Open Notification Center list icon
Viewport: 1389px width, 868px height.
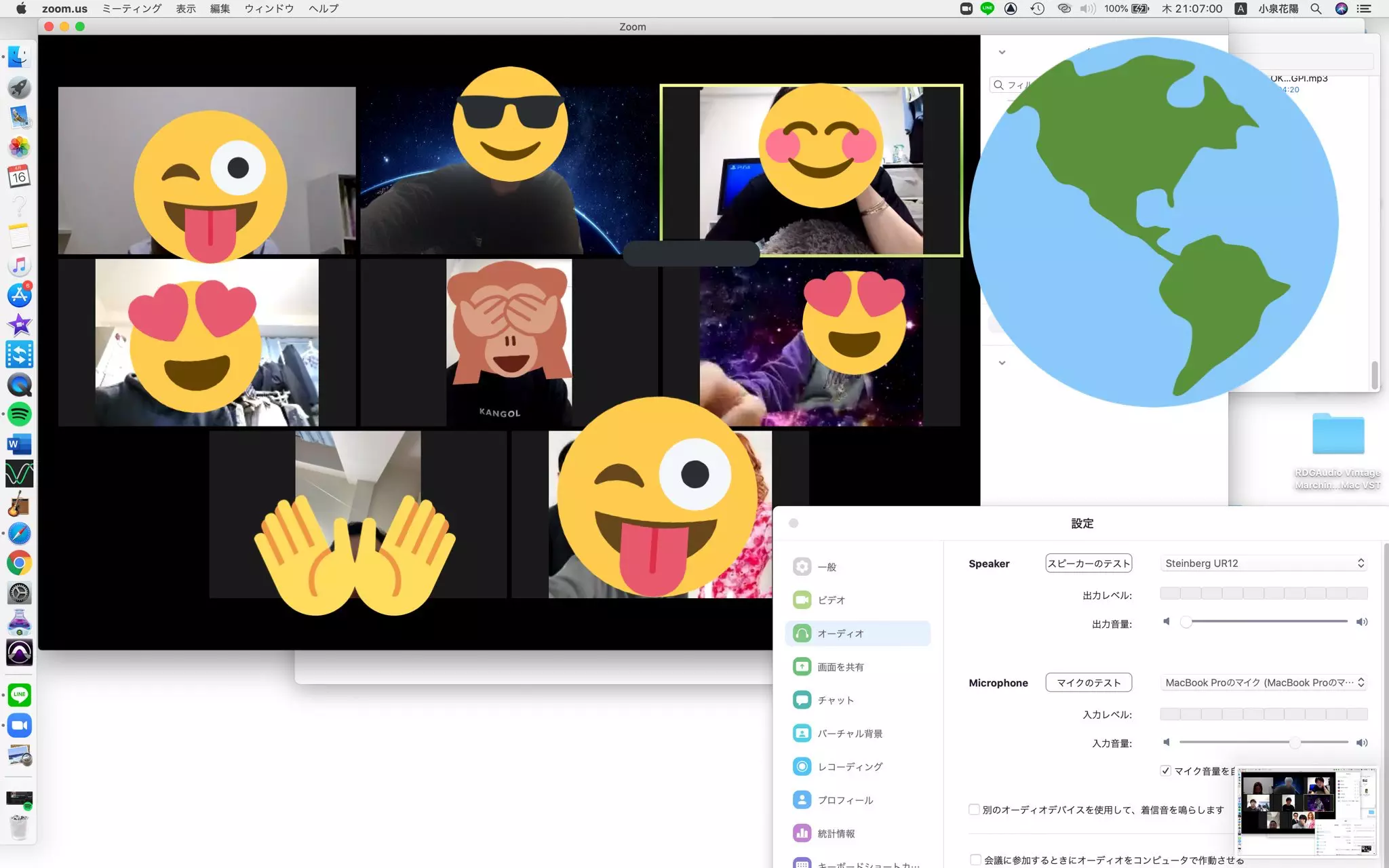point(1364,9)
